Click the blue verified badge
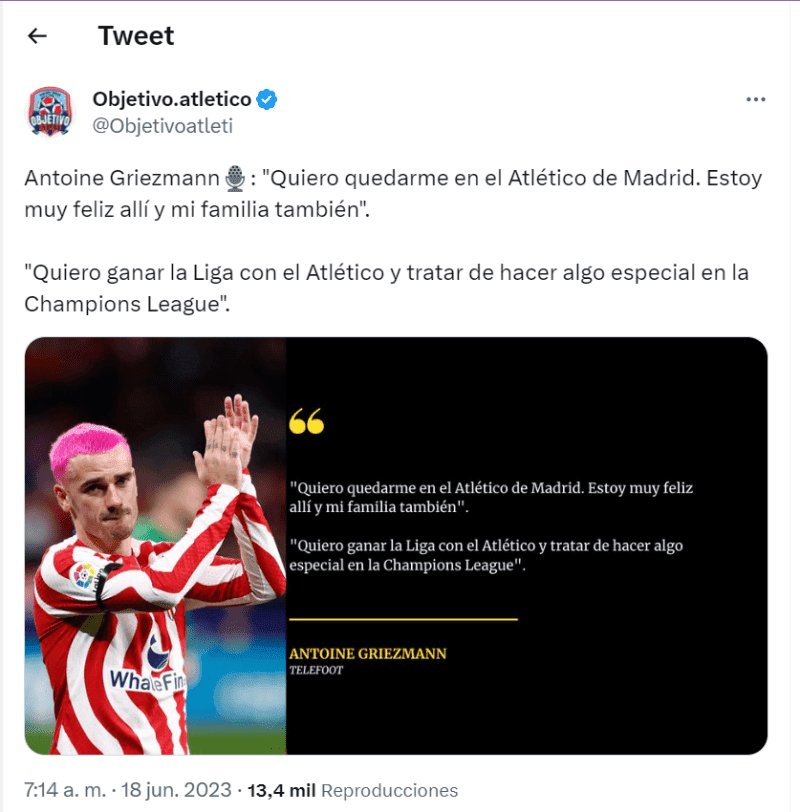 [267, 99]
